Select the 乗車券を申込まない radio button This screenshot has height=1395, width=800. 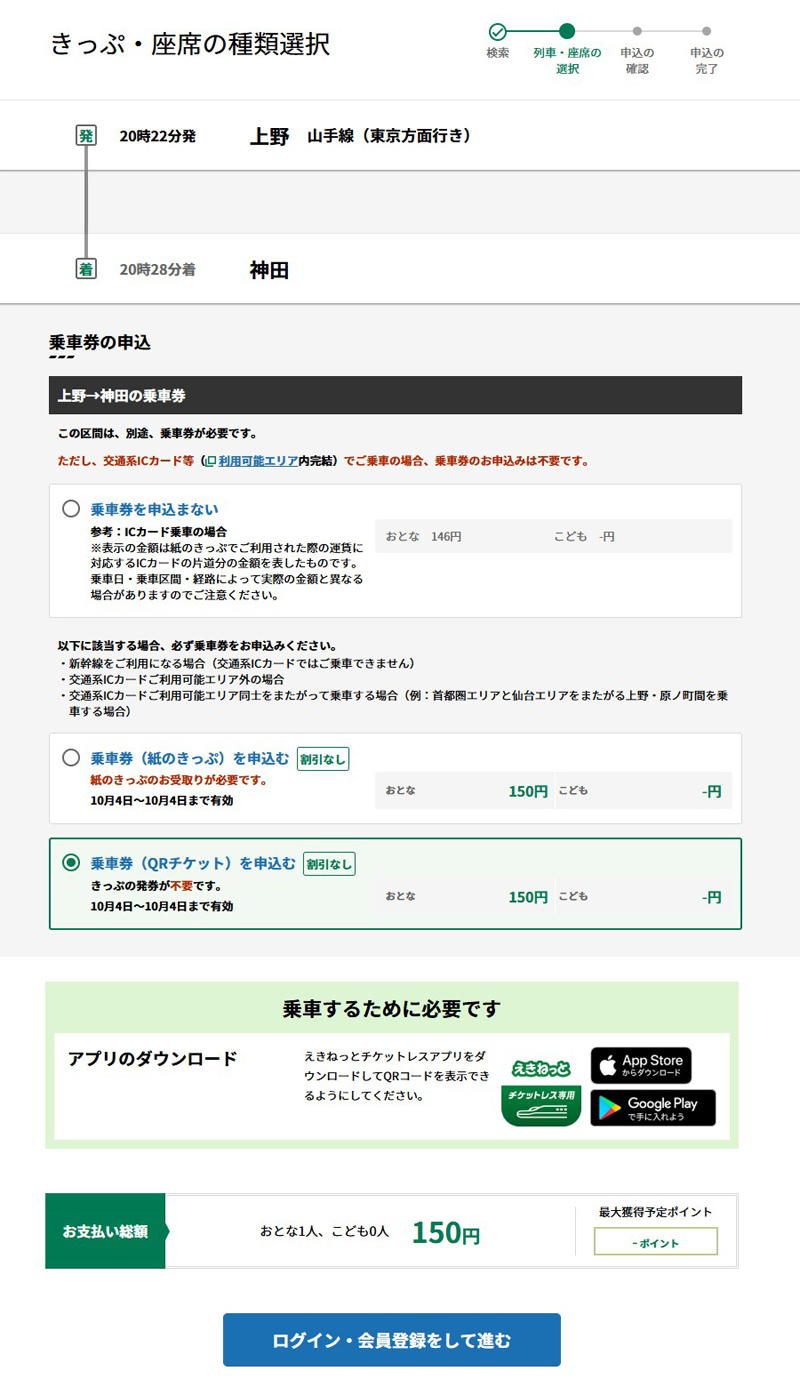[71, 509]
